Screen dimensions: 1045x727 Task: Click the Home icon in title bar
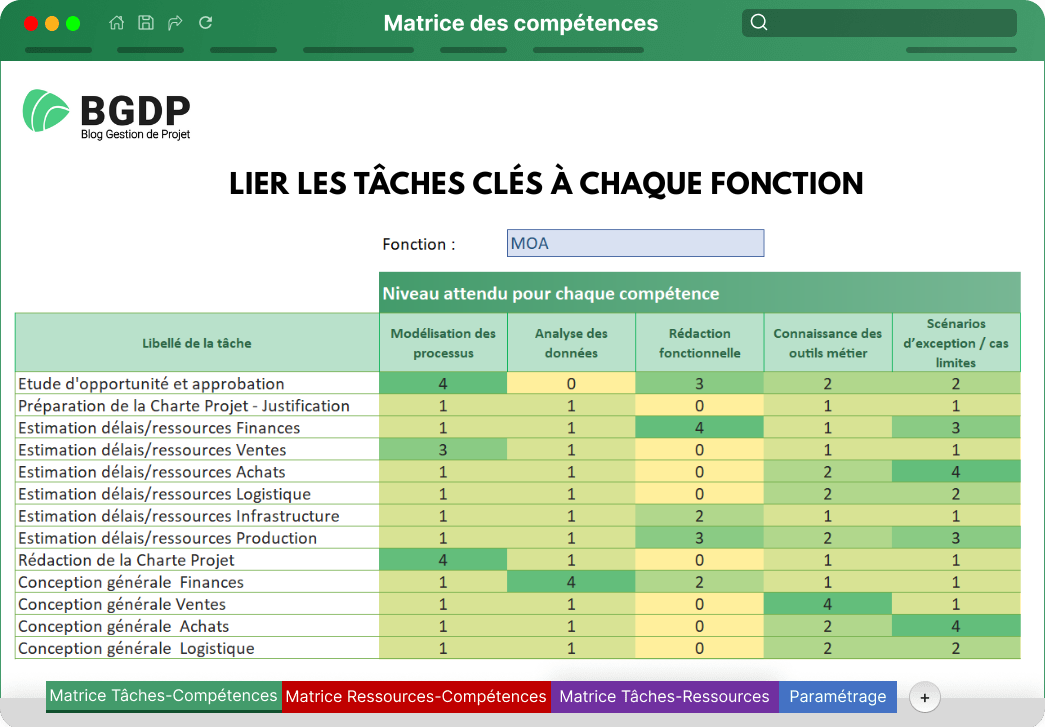[117, 23]
